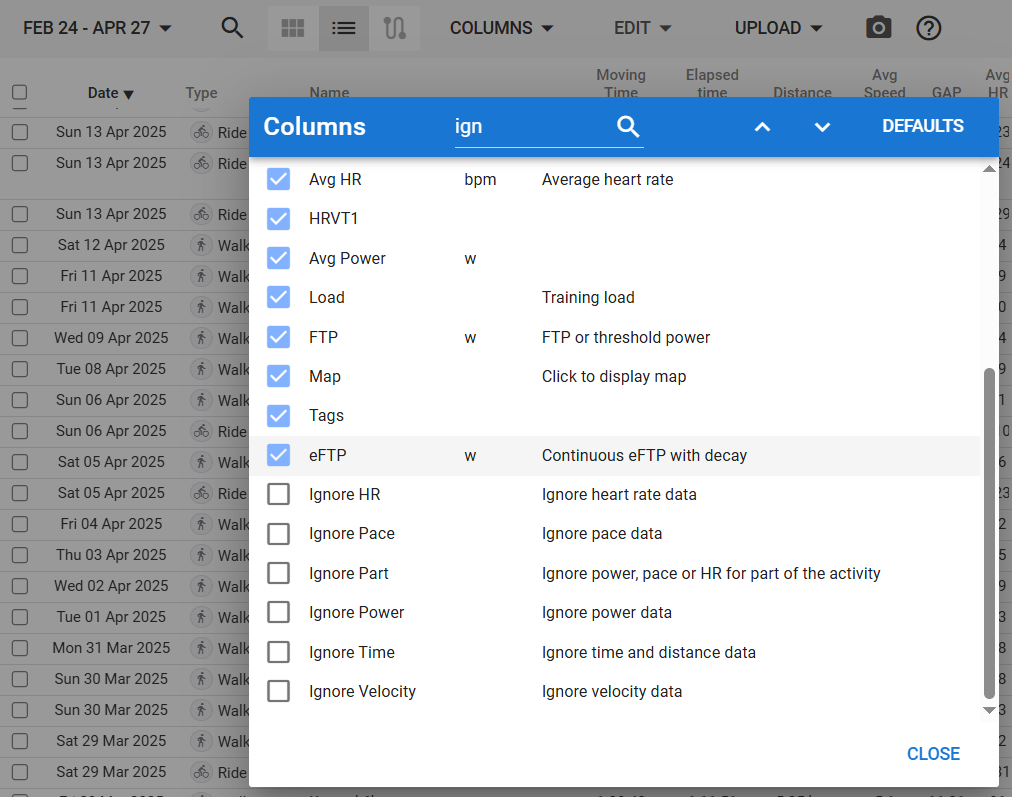Viewport: 1012px width, 797px height.
Task: Uncheck the HRVT1 column
Action: [x=278, y=219]
